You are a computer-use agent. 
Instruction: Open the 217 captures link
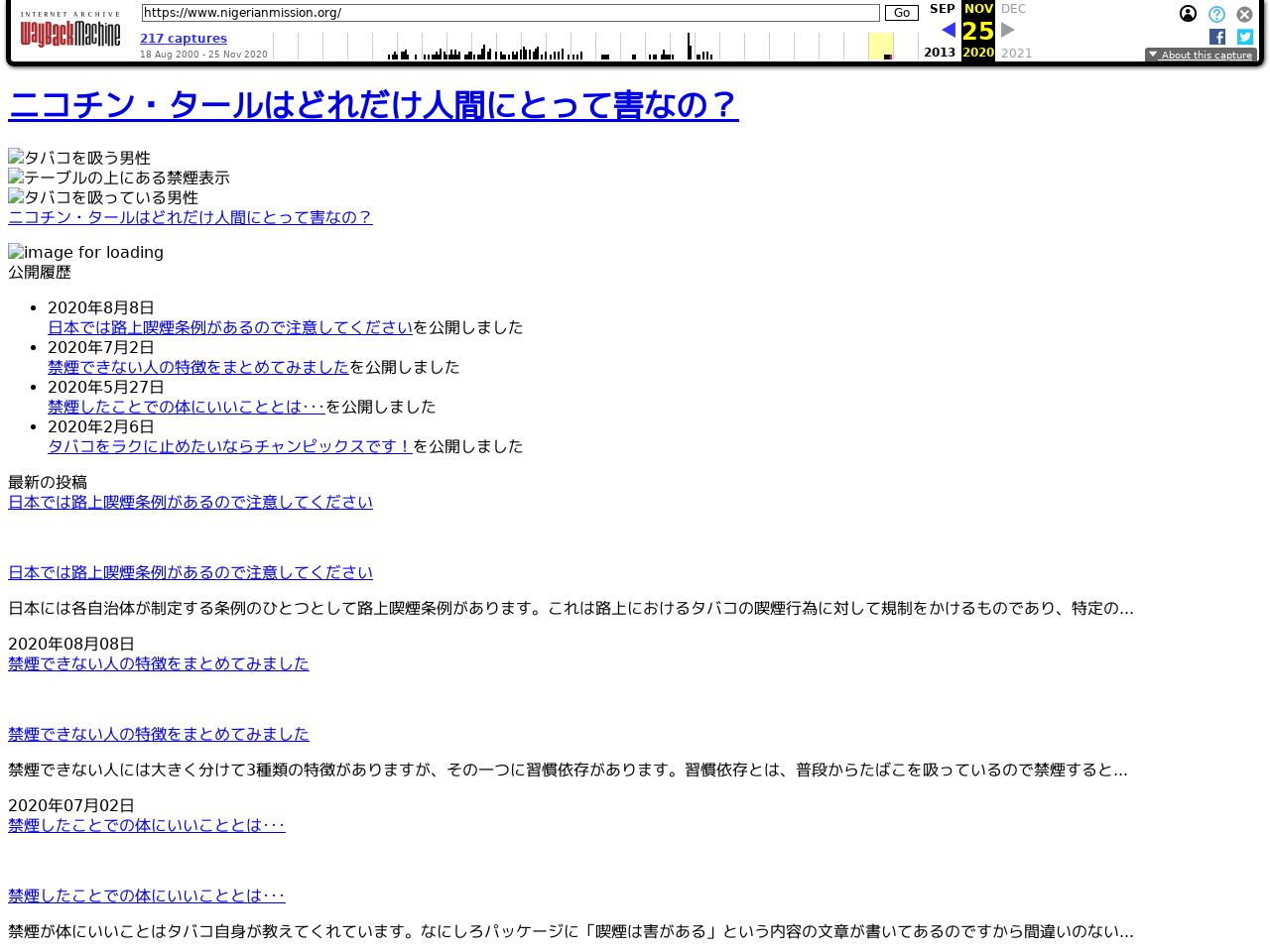coord(184,39)
